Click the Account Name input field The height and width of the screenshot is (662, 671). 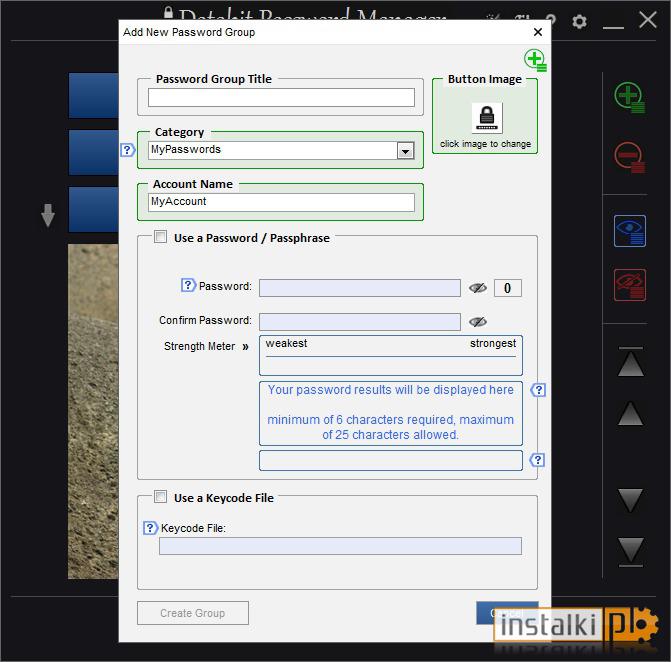tap(281, 202)
